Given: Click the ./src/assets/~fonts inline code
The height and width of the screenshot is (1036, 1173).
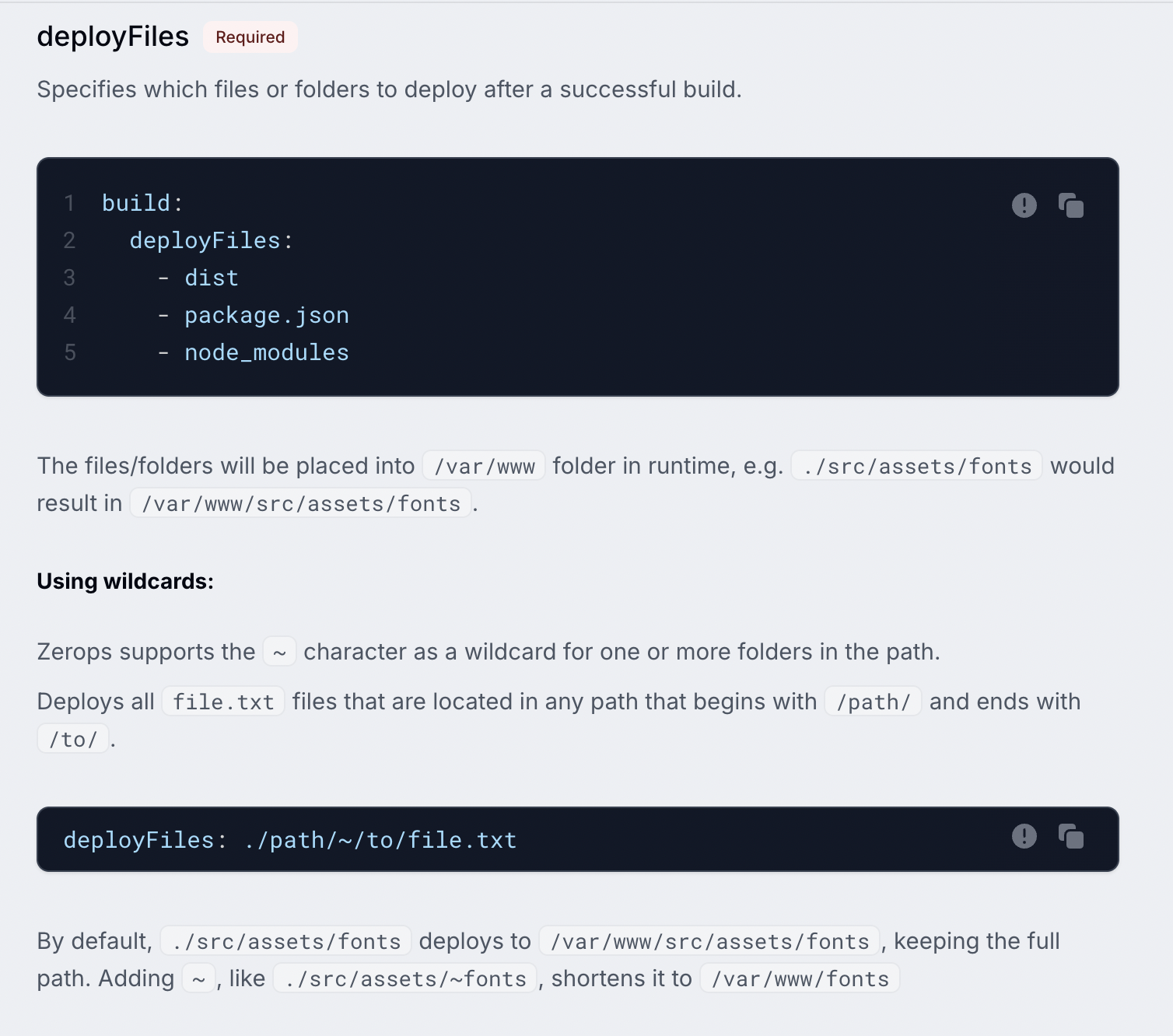Looking at the screenshot, I should [x=405, y=978].
